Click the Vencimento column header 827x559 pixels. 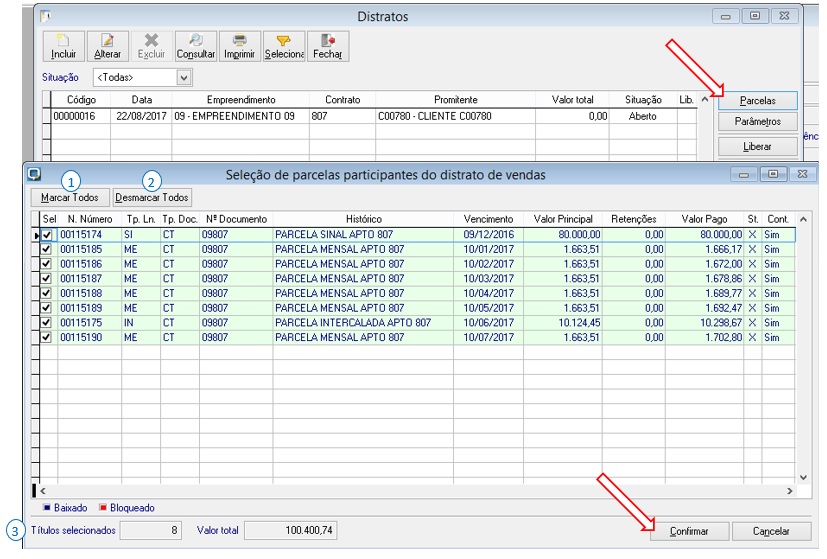(488, 219)
